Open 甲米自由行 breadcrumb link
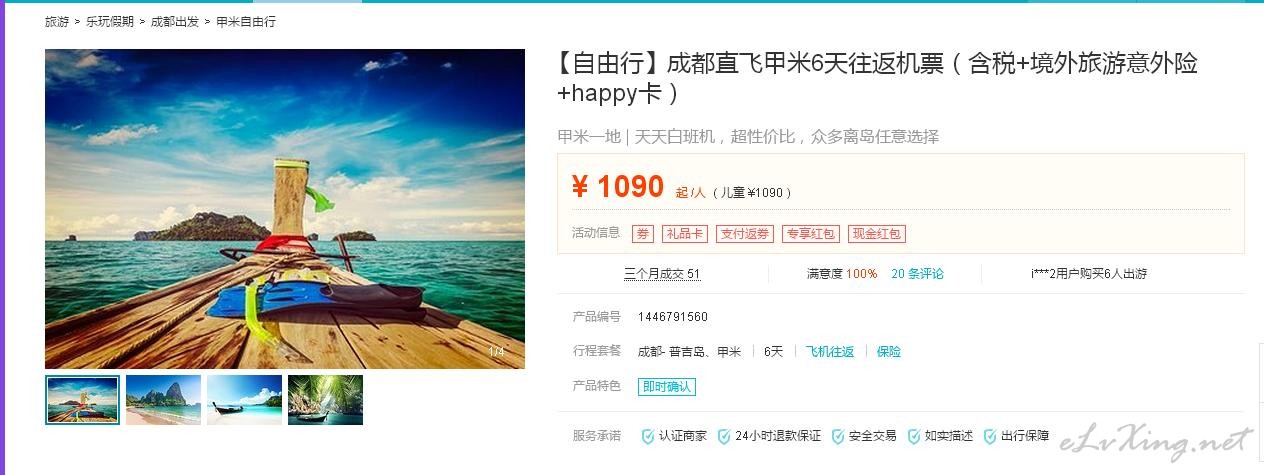This screenshot has width=1264, height=475. (x=246, y=21)
